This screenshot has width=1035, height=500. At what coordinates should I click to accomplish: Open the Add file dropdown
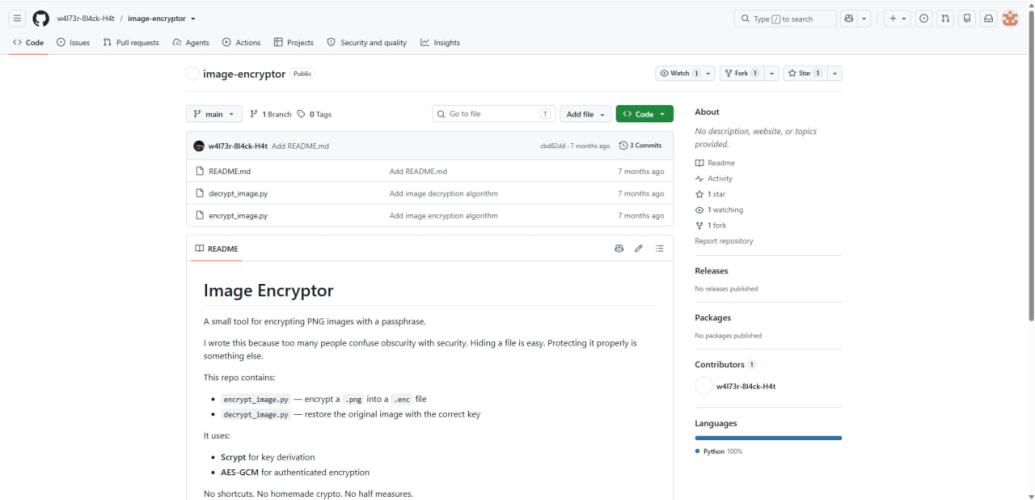(x=585, y=114)
